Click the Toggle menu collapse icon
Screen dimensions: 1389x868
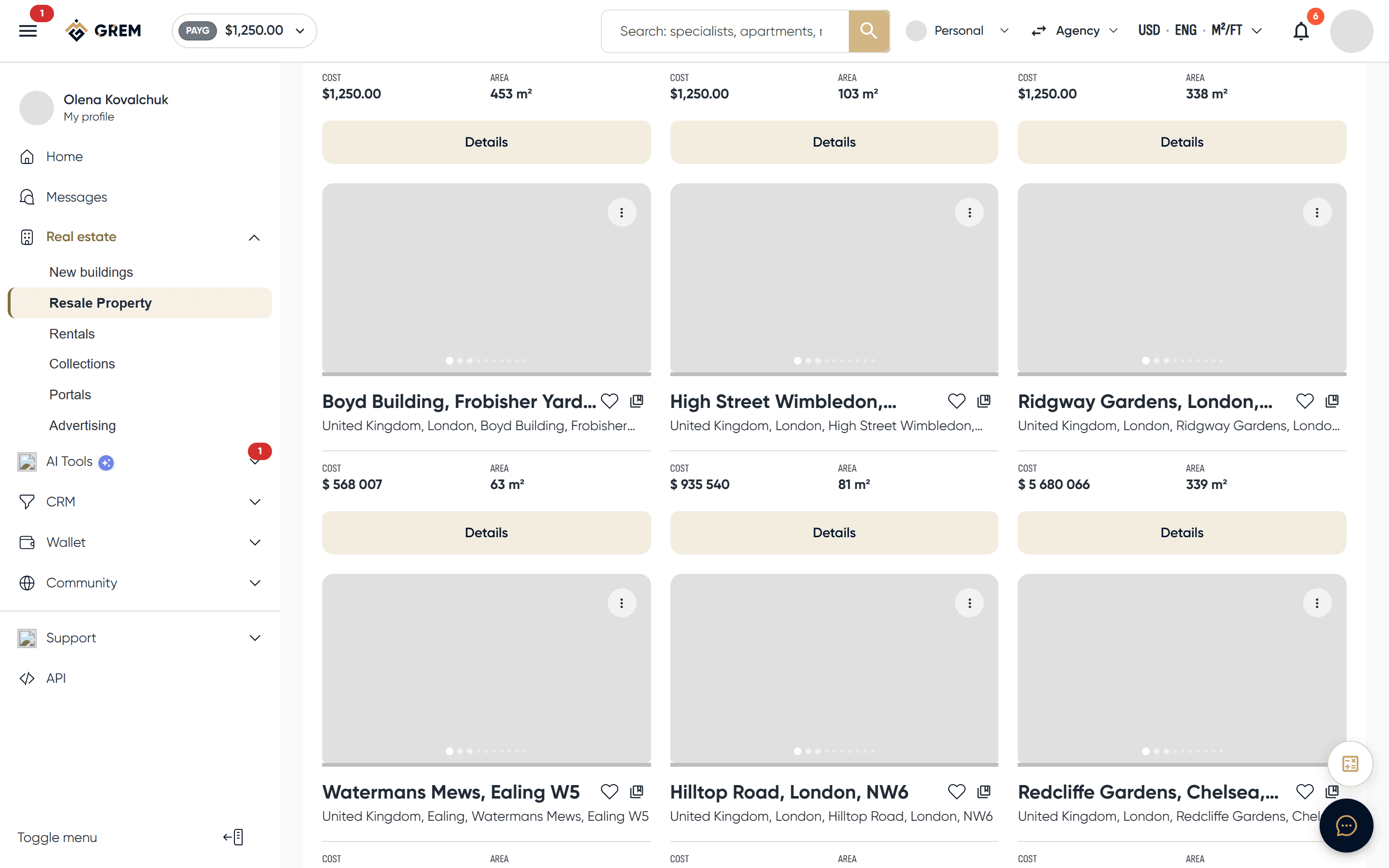point(233,837)
